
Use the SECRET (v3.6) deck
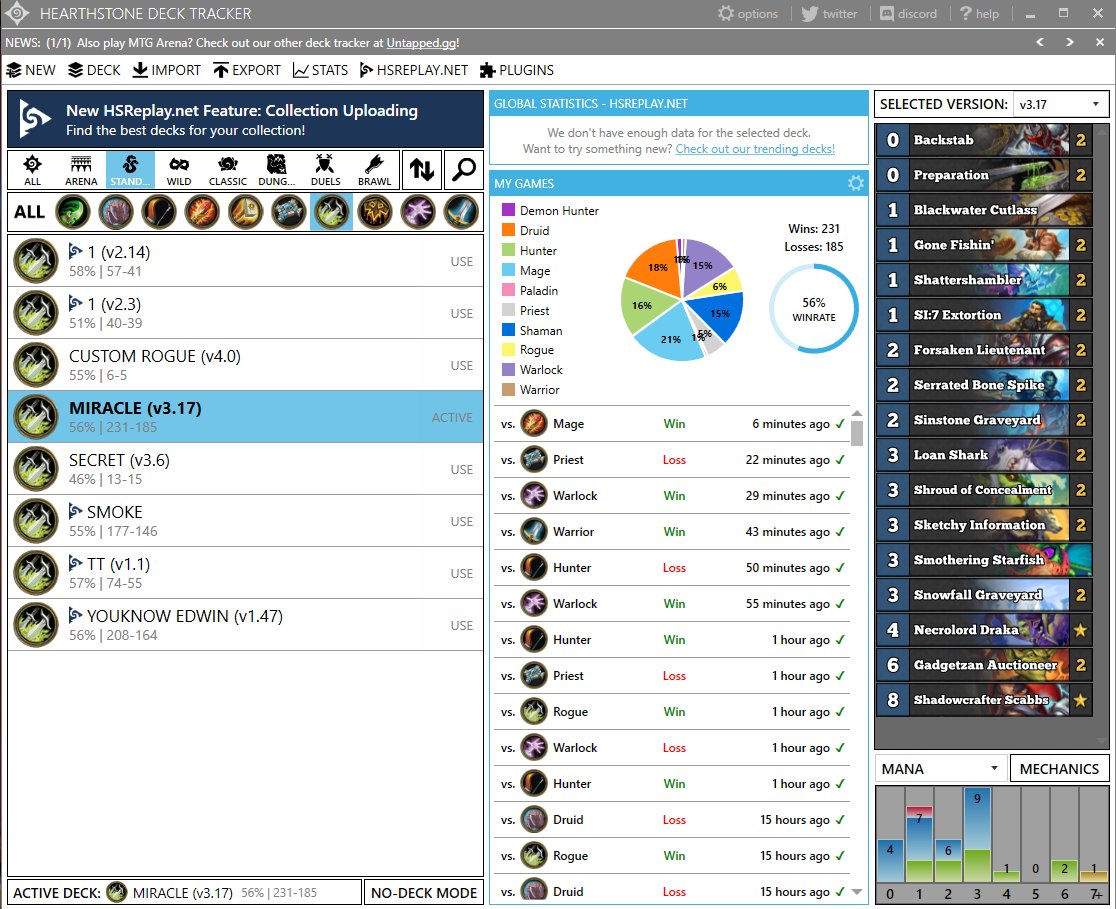(461, 469)
